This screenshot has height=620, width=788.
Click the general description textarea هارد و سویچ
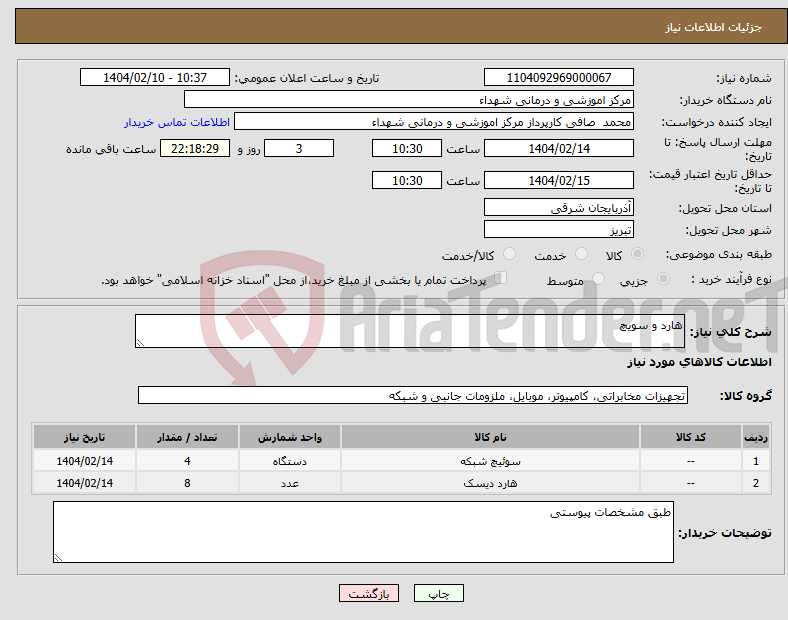[x=410, y=331]
